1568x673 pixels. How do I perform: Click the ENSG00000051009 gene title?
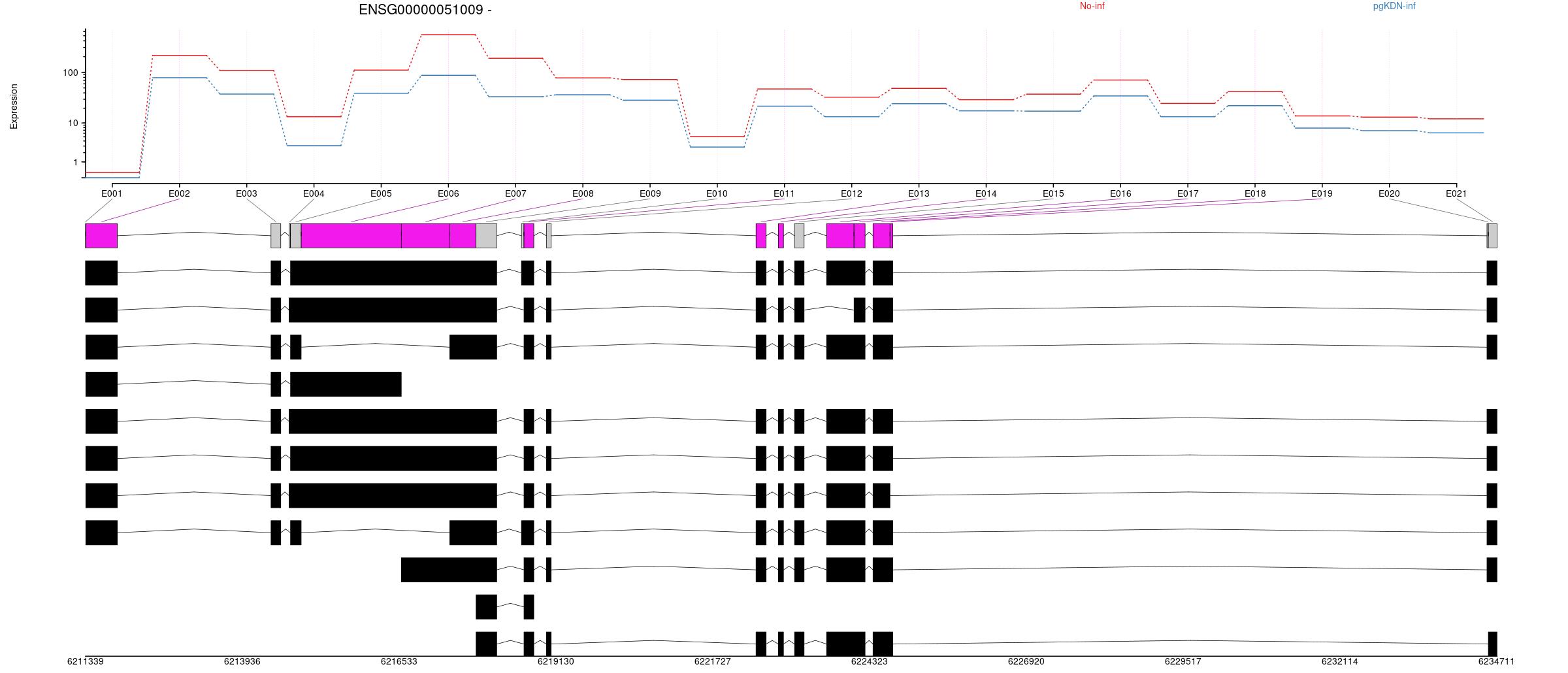pos(425,10)
